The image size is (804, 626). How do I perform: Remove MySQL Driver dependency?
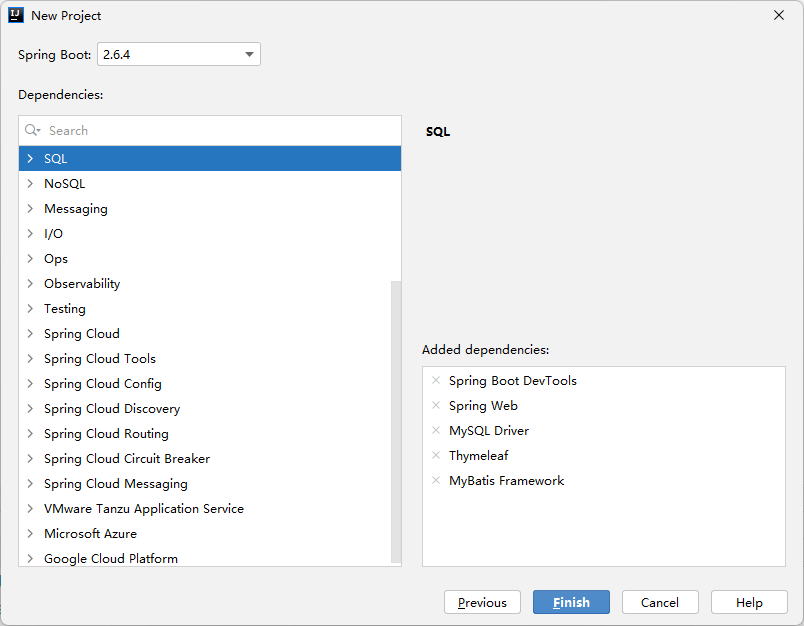(x=436, y=430)
